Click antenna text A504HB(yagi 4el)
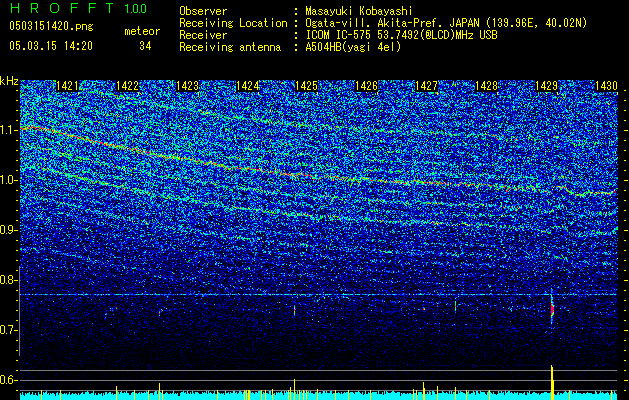The height and width of the screenshot is (400, 629). pos(353,47)
